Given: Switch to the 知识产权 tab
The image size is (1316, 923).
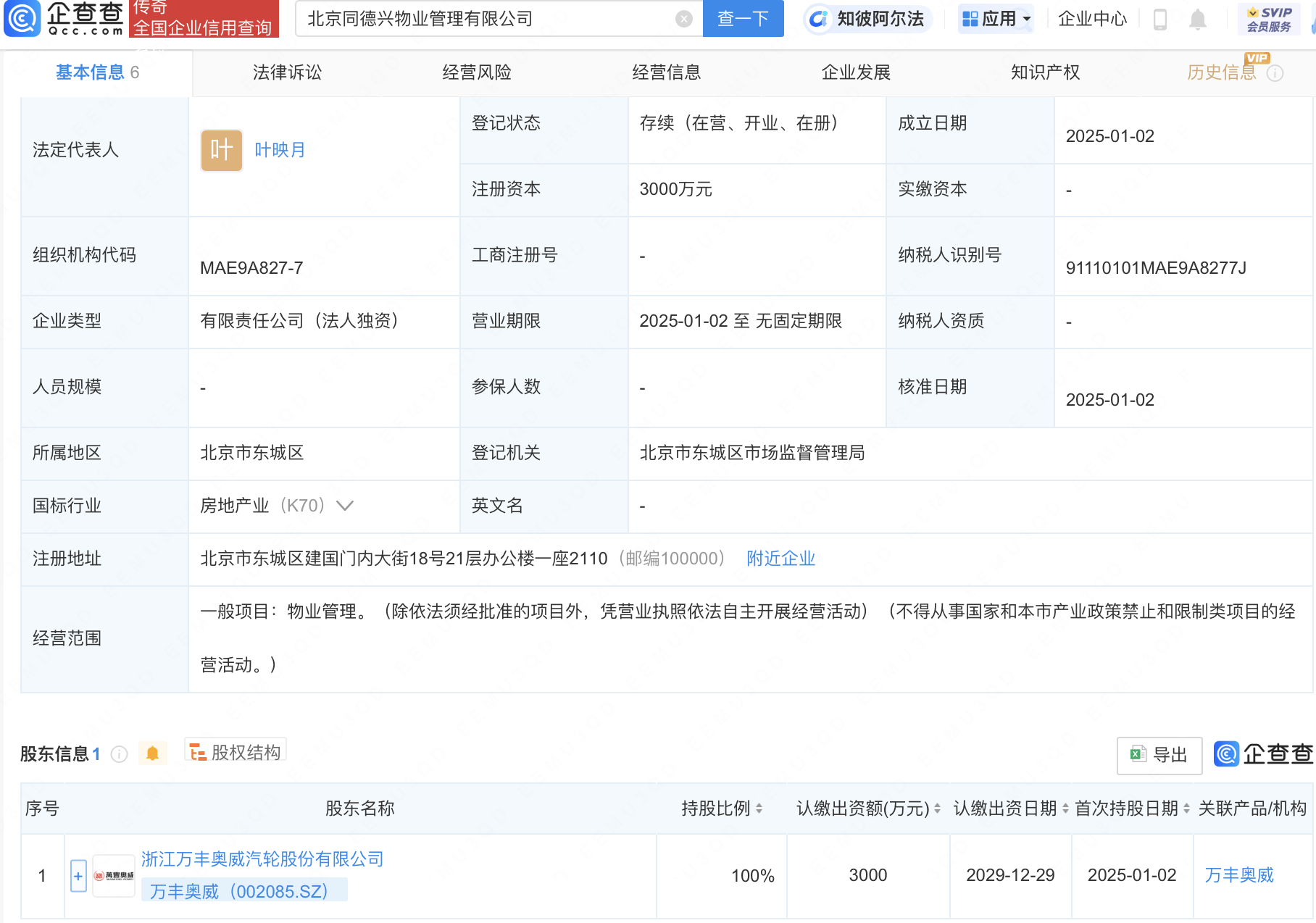Looking at the screenshot, I should pyautogui.click(x=1045, y=72).
